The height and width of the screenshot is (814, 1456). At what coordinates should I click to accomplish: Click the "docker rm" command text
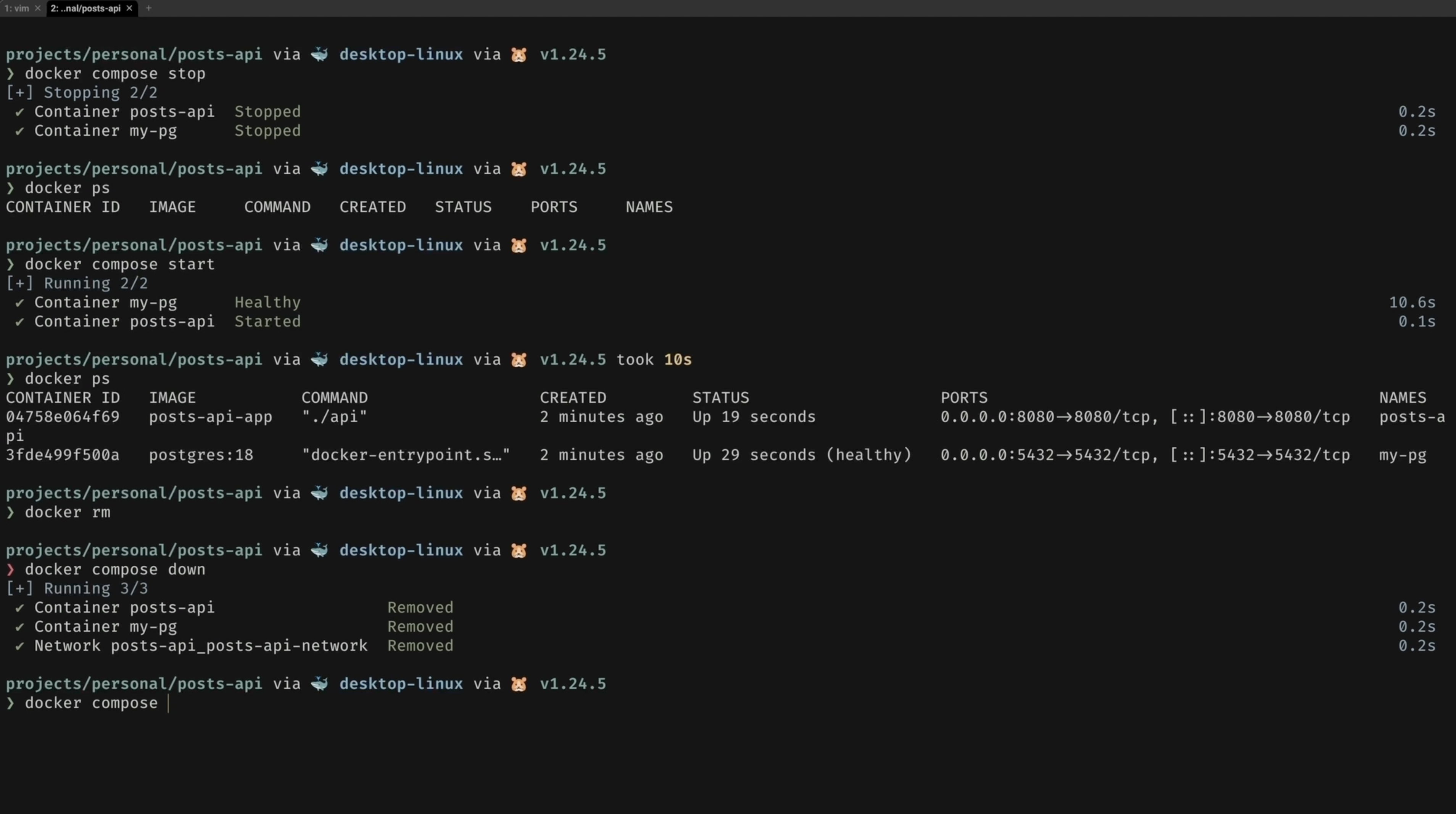[x=67, y=512]
